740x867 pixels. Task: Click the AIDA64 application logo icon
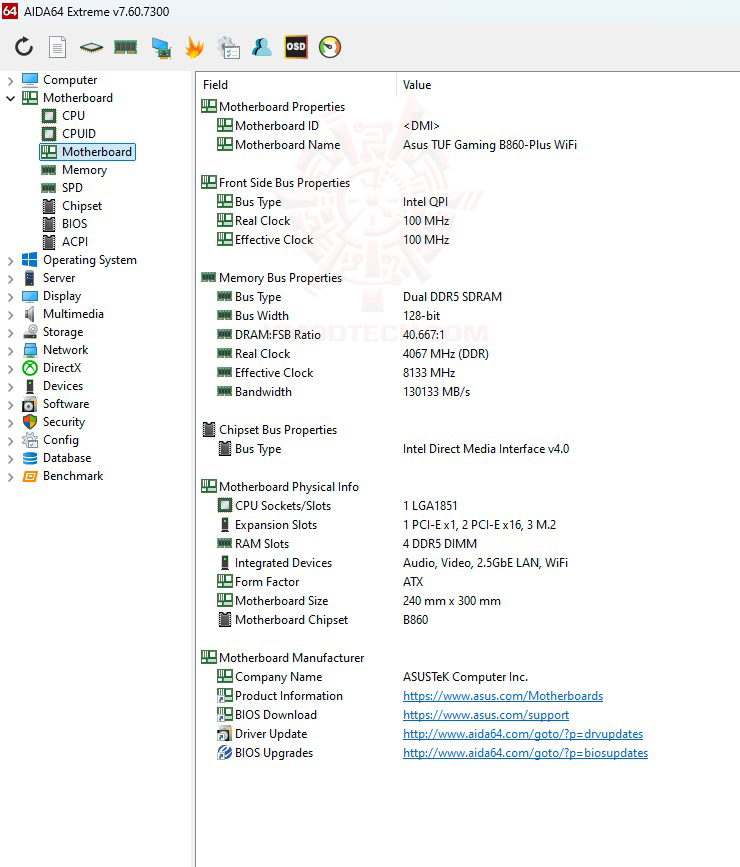click(x=9, y=11)
